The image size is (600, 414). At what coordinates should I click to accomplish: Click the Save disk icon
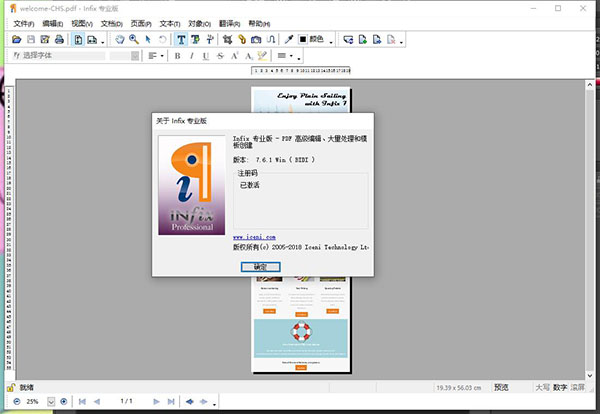pos(31,39)
